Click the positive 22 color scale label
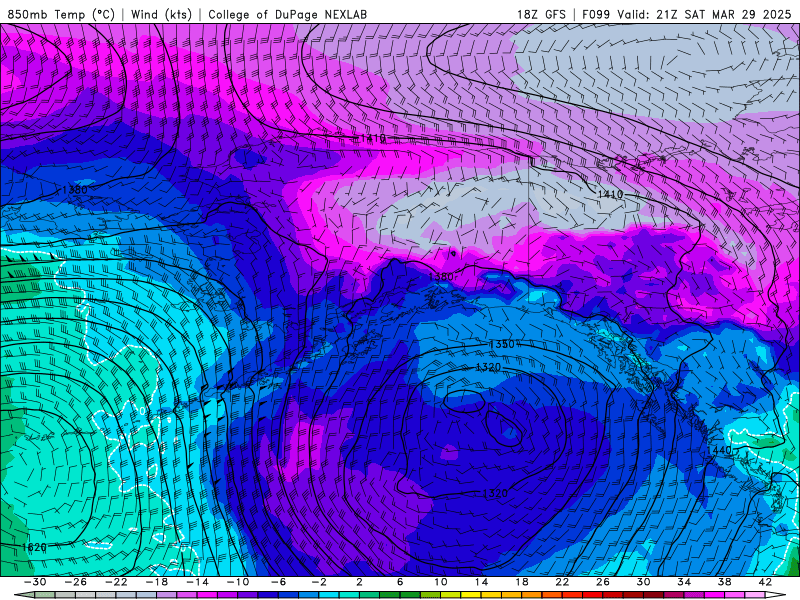 tap(562, 582)
